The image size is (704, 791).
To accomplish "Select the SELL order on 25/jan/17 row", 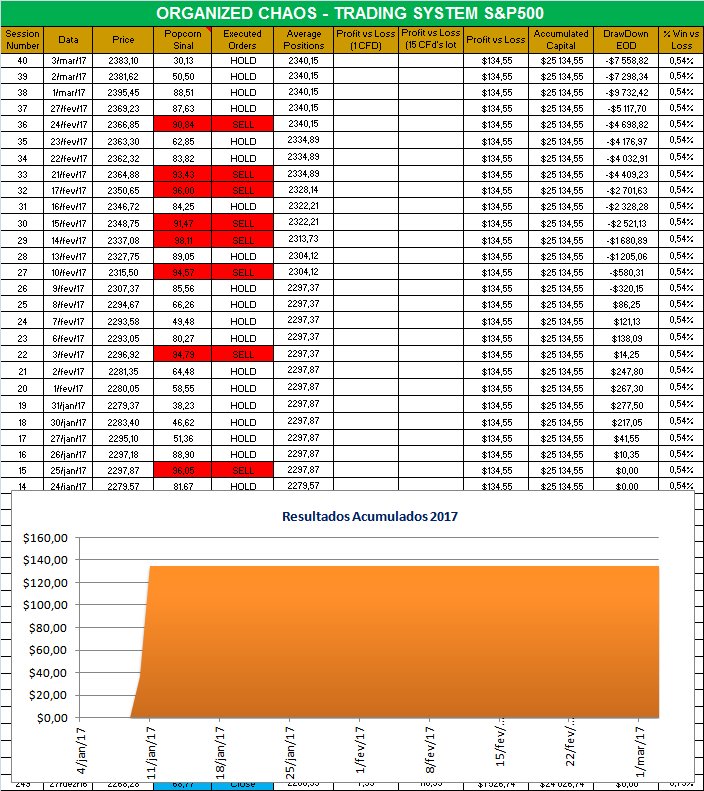I will point(243,470).
